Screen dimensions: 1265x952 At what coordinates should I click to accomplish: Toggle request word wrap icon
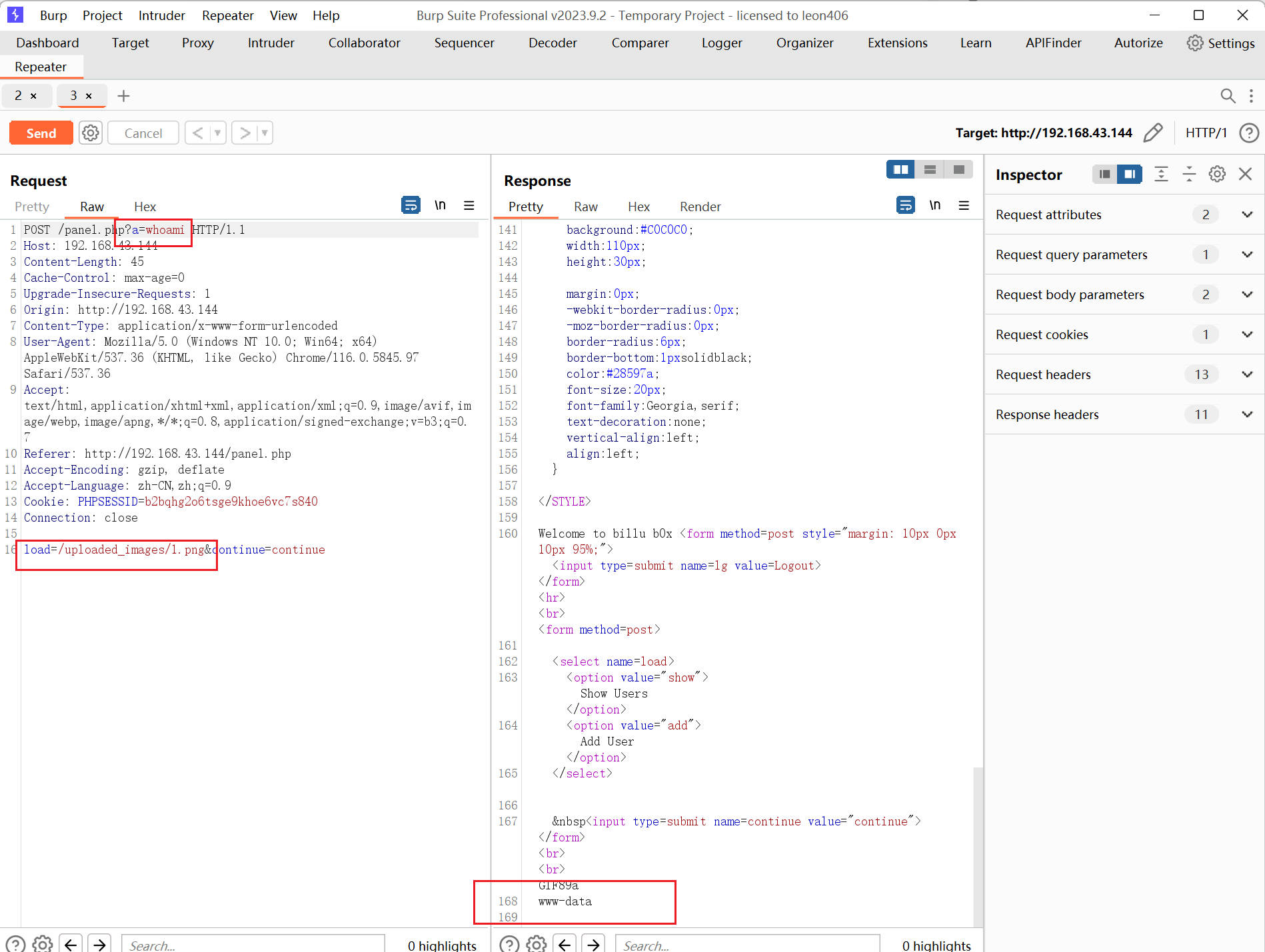[411, 205]
